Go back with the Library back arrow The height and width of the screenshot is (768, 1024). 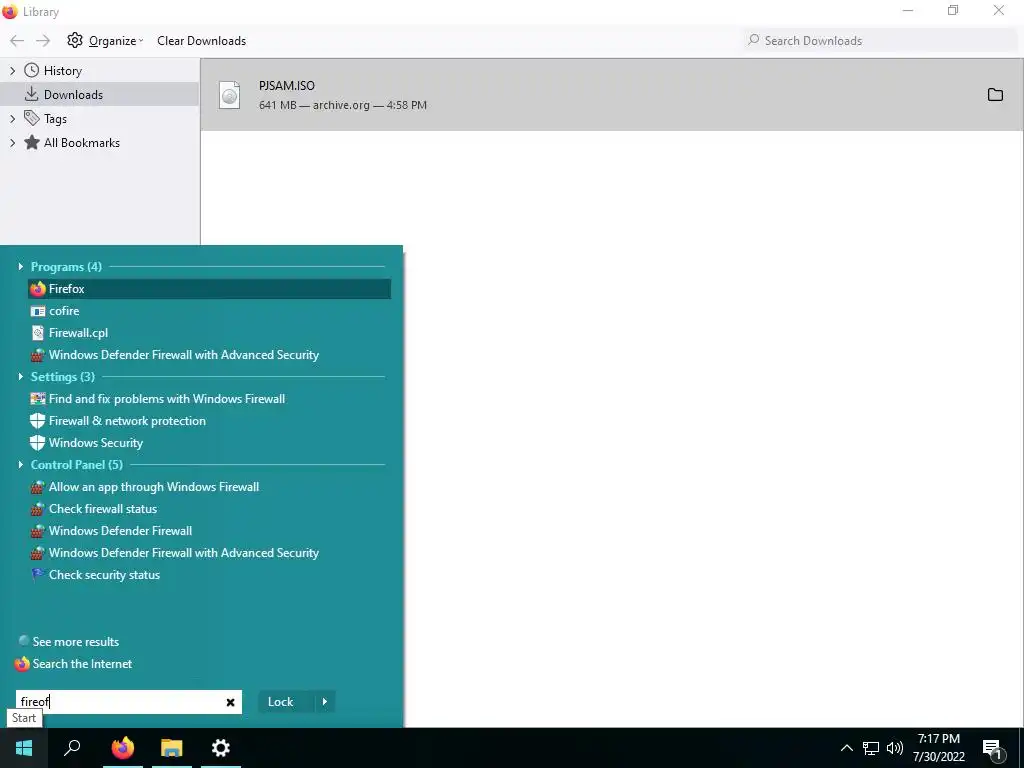(17, 40)
